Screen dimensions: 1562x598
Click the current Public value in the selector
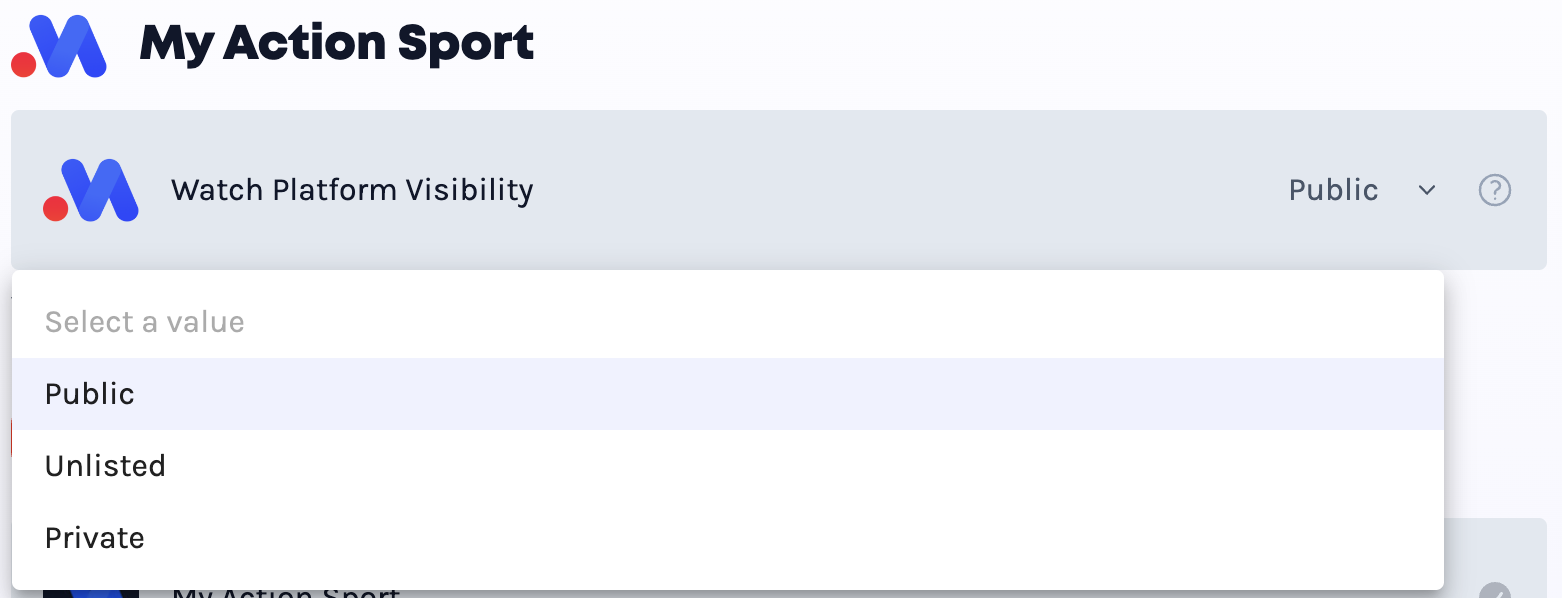click(x=1333, y=190)
